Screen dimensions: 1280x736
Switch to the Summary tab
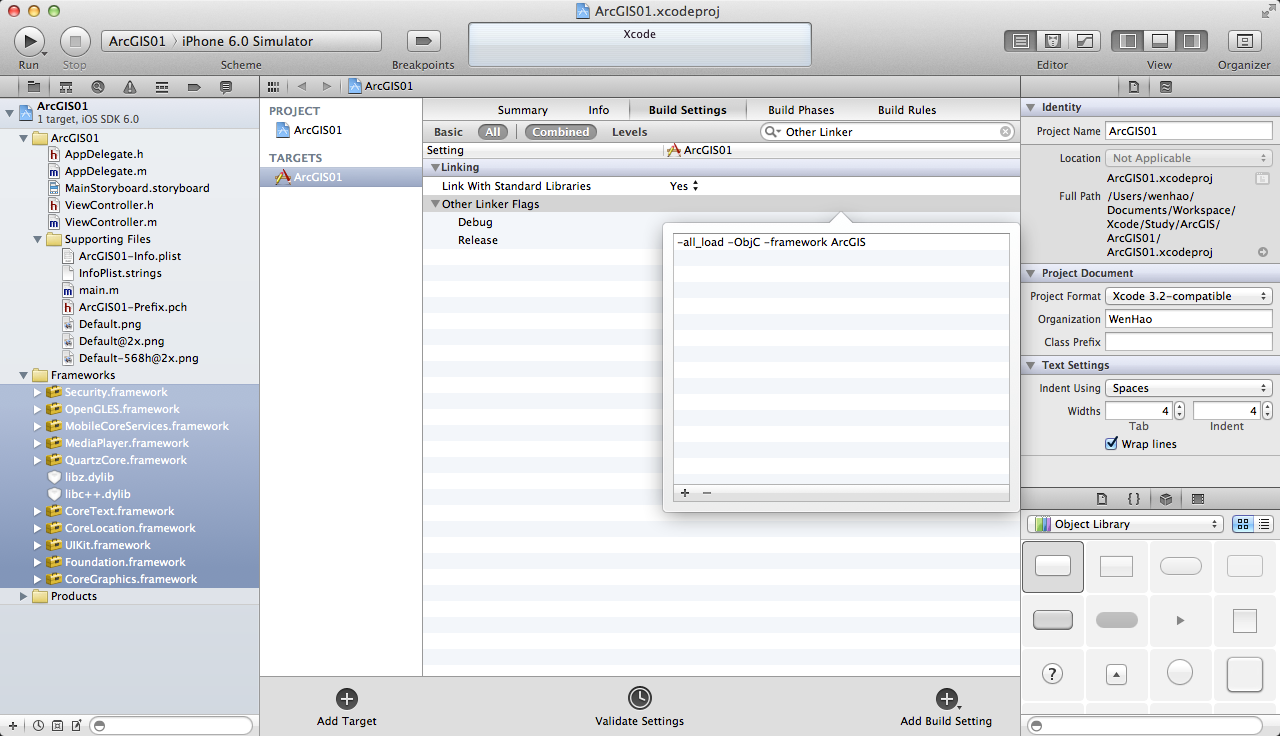(x=522, y=110)
